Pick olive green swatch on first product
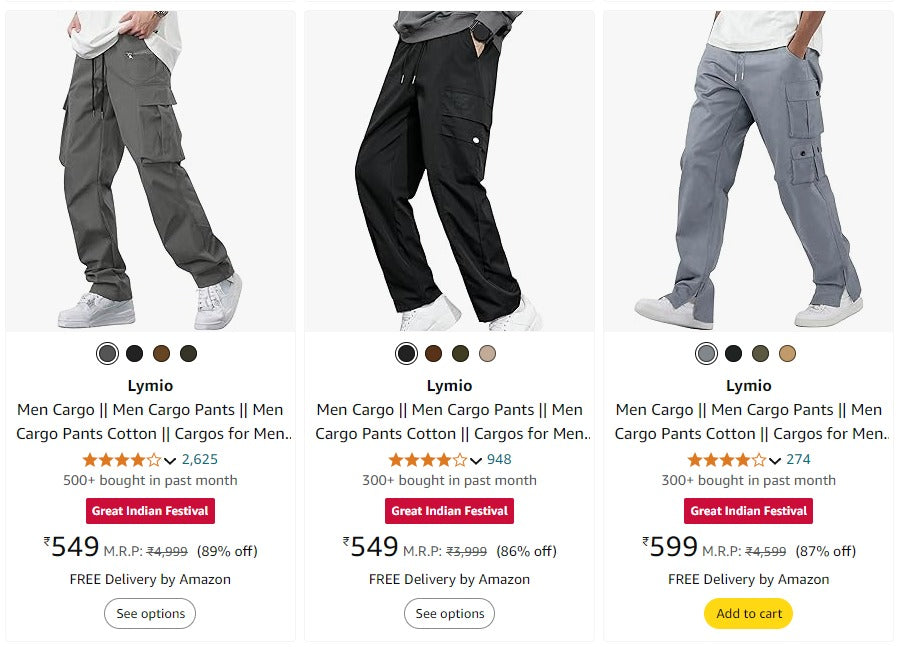Viewport: 900px width, 647px height. click(x=188, y=353)
